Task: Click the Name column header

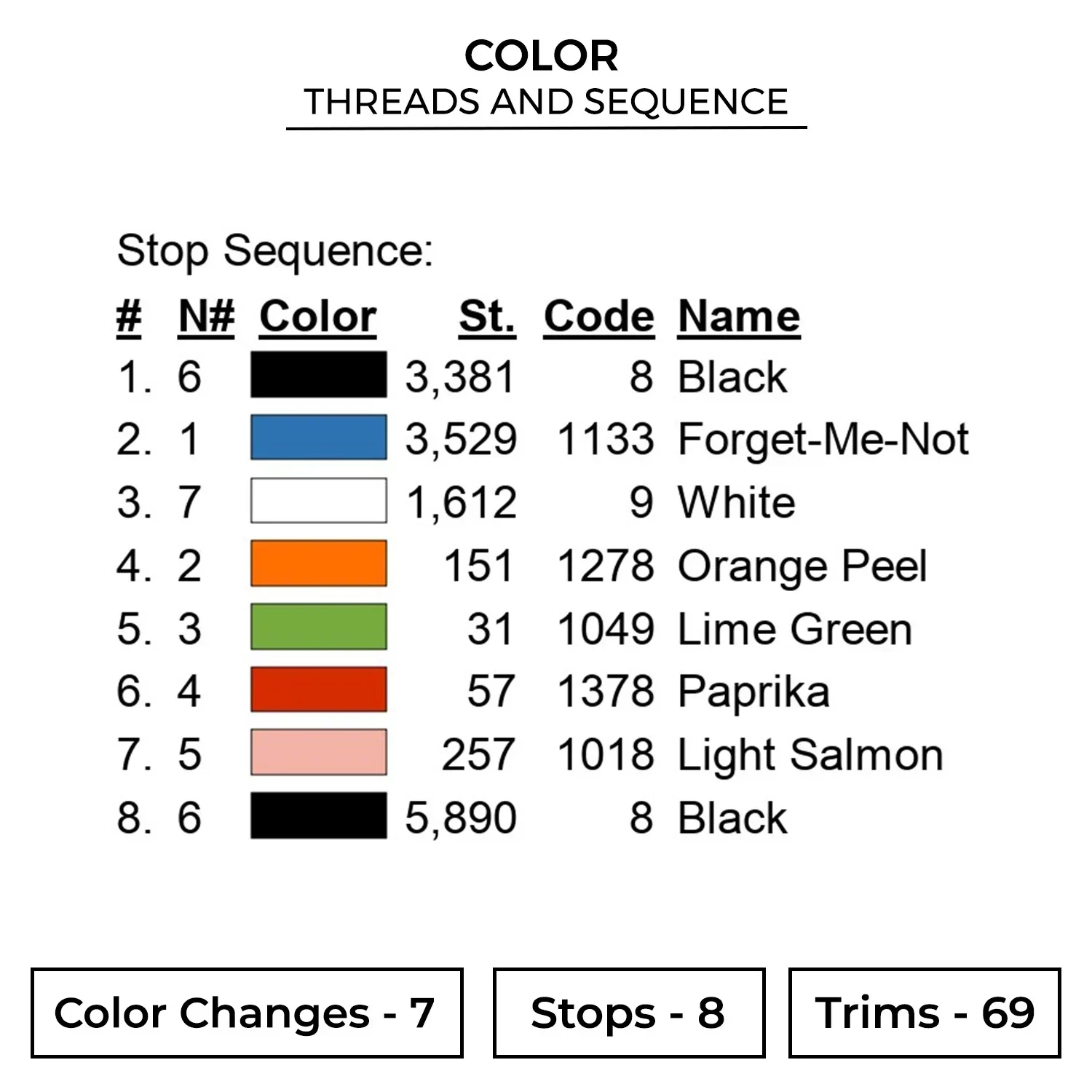Action: (738, 317)
